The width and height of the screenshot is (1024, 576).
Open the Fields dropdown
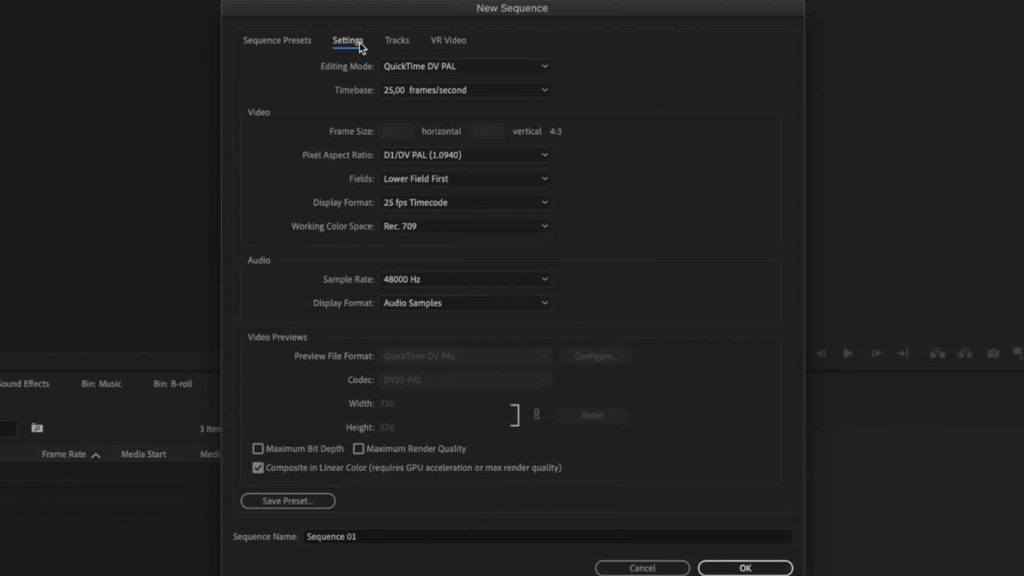click(465, 179)
